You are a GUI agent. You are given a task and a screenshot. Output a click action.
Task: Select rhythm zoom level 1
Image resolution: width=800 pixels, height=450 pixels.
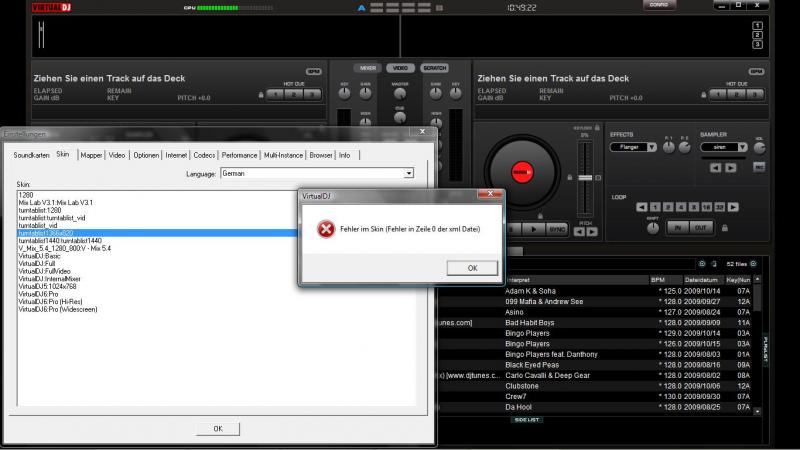point(758,26)
